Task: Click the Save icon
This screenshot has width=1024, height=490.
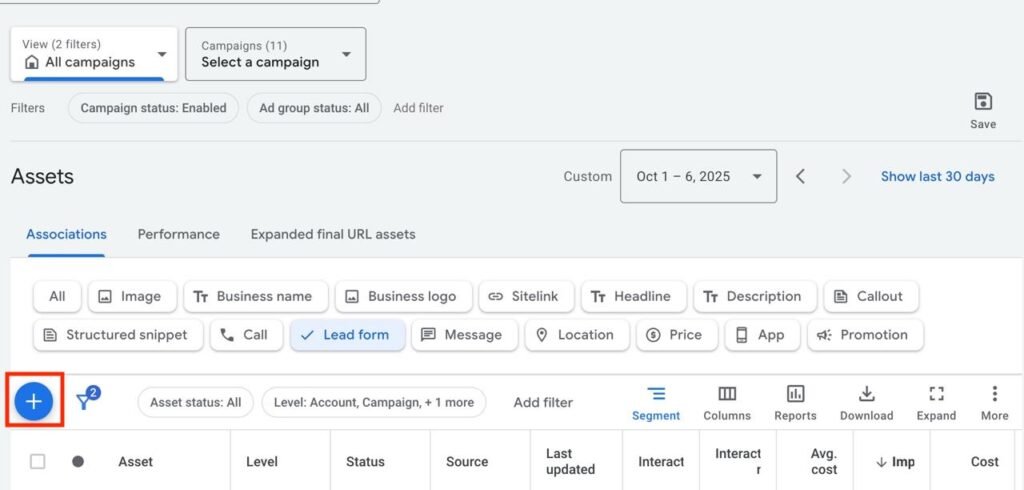Action: (x=982, y=109)
